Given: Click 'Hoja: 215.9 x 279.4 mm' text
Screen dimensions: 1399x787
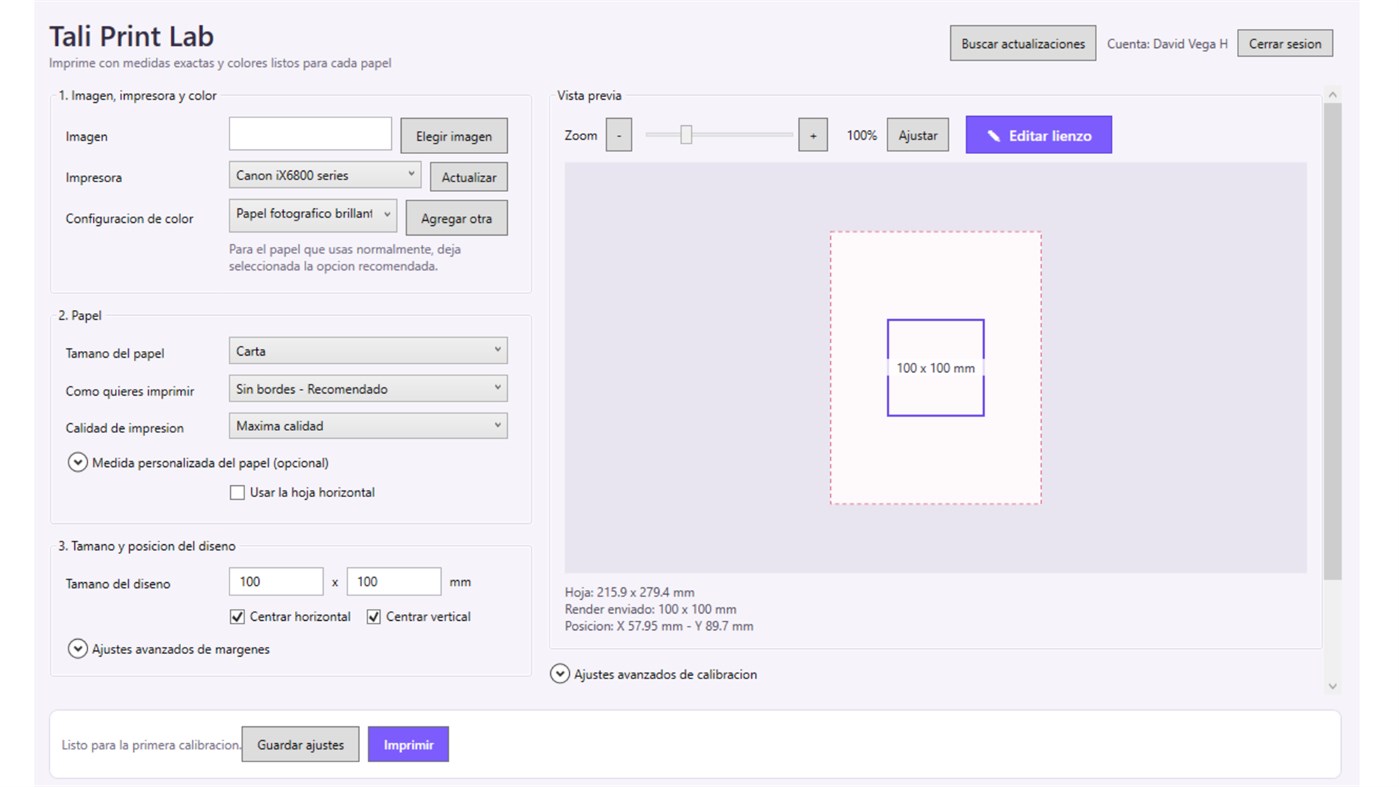Looking at the screenshot, I should (x=630, y=592).
